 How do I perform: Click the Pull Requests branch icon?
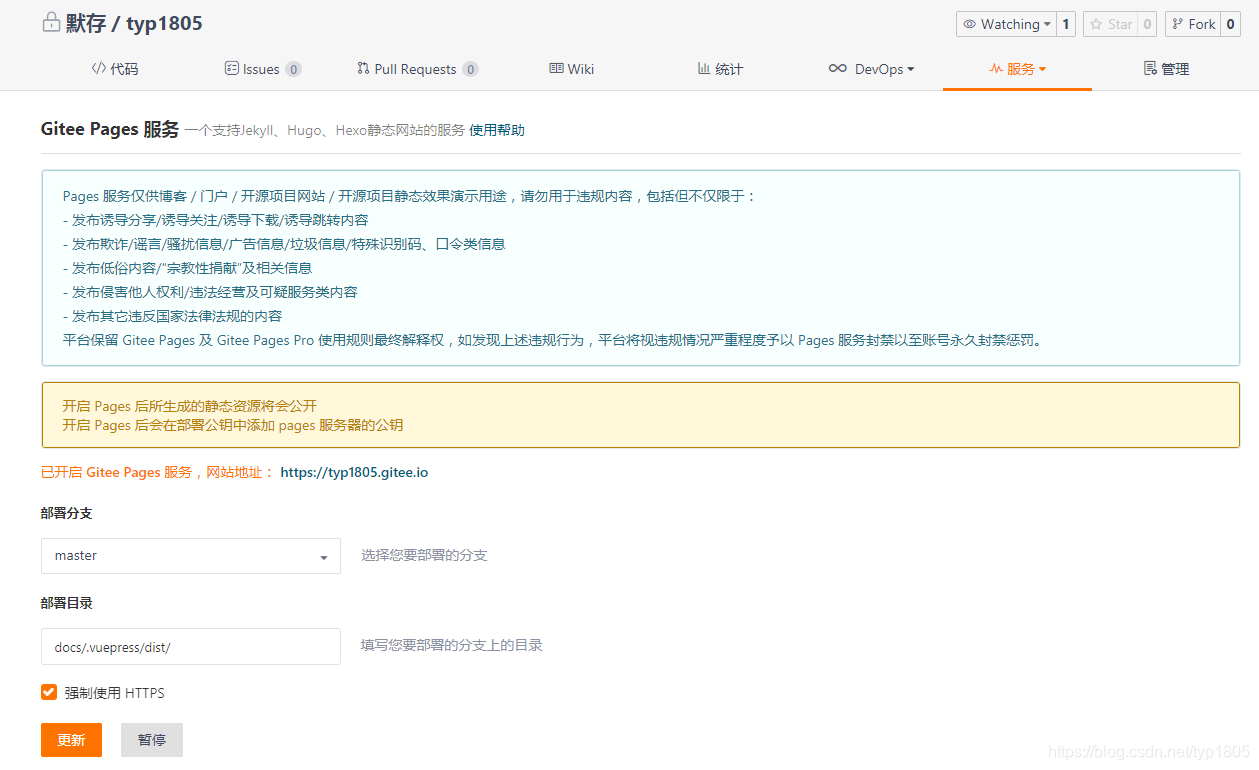coord(363,69)
